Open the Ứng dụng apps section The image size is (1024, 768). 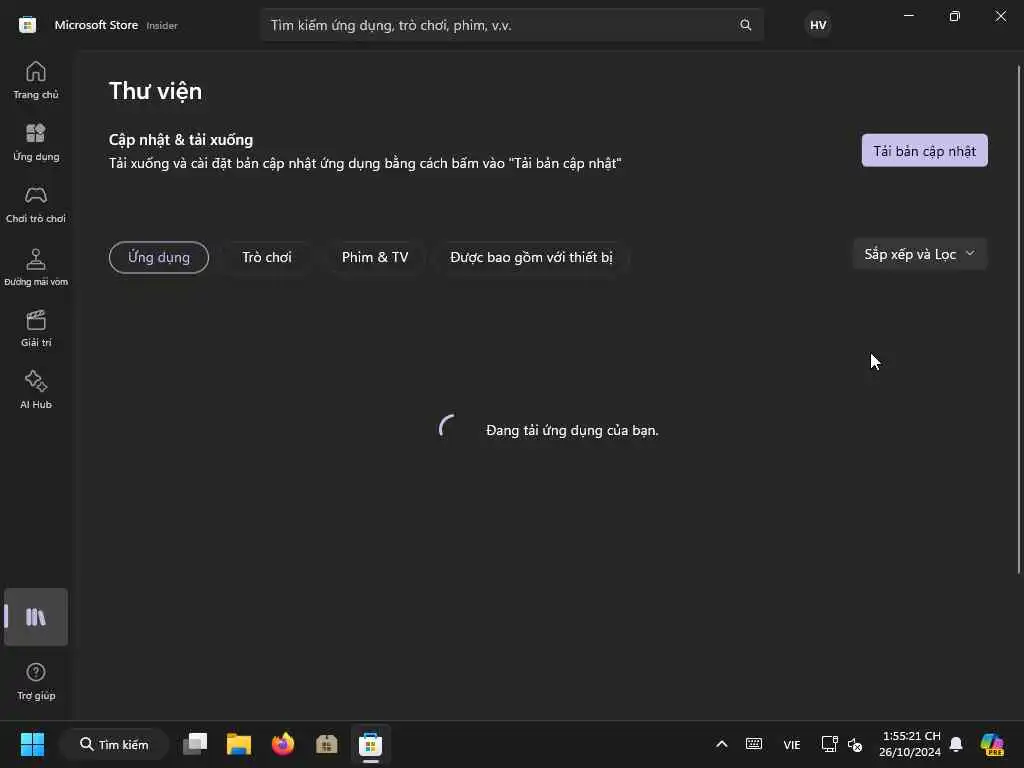point(36,142)
